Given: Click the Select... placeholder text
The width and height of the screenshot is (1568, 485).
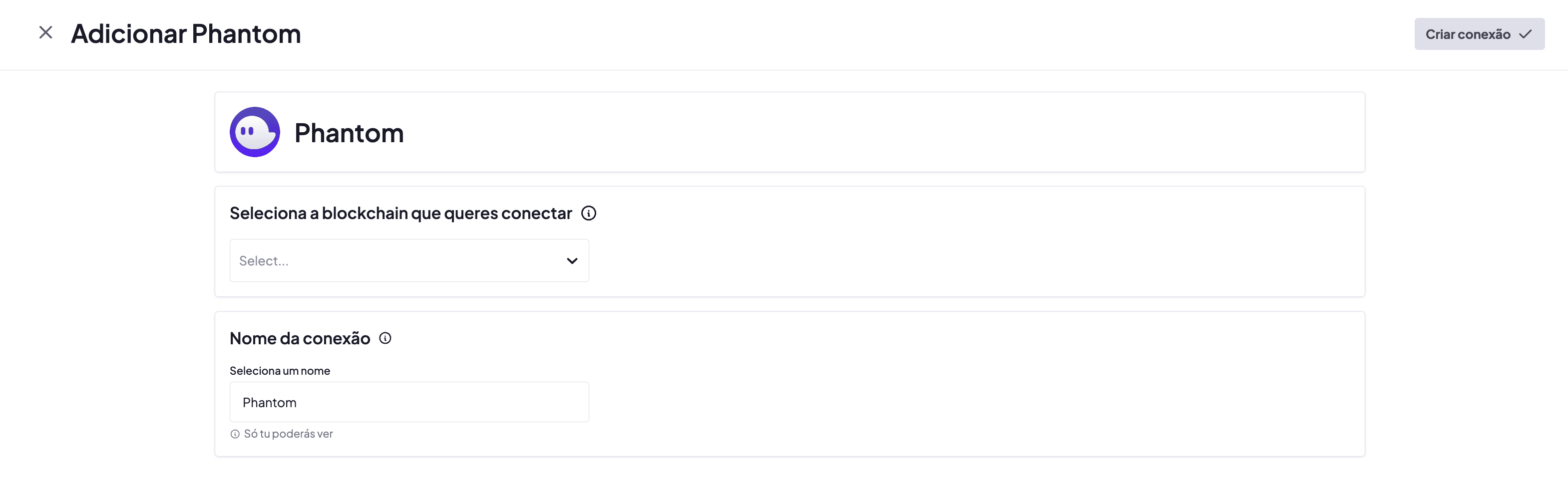Looking at the screenshot, I should click(x=264, y=261).
